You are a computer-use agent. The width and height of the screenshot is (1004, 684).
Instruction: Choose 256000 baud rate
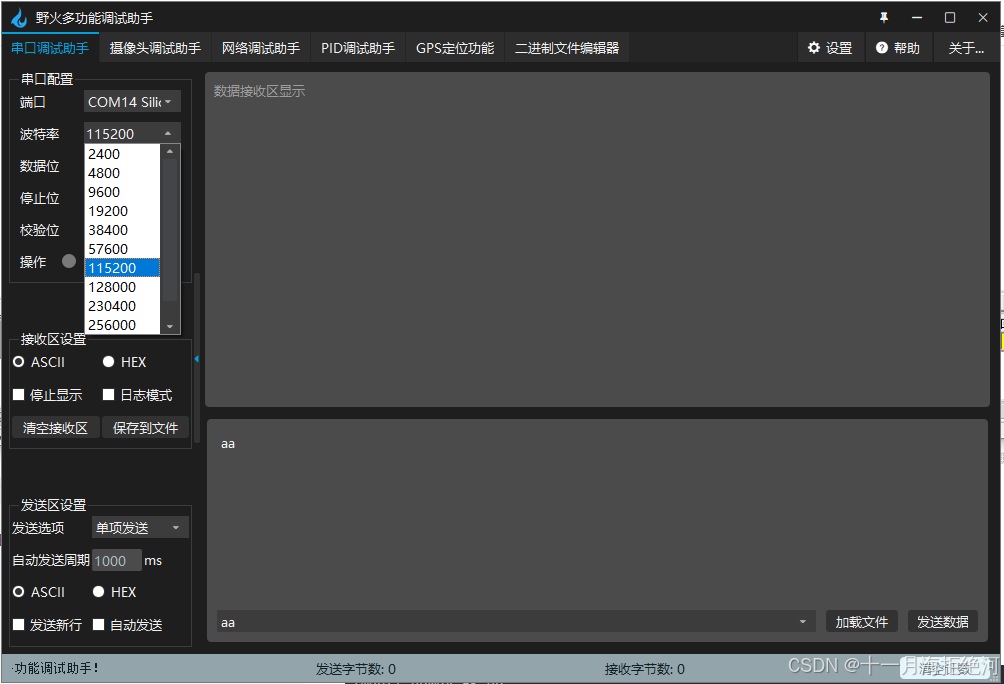[122, 325]
